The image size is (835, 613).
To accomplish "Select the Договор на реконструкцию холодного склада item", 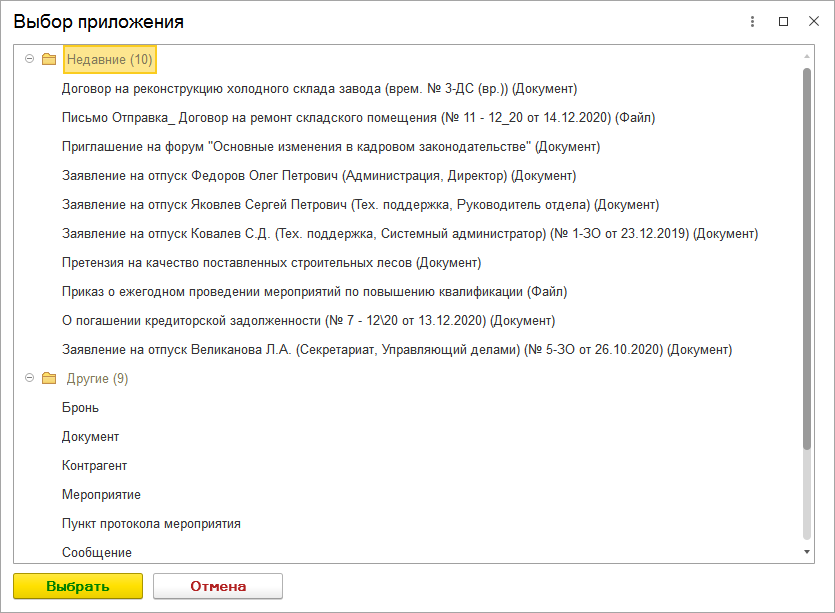I will click(x=319, y=89).
